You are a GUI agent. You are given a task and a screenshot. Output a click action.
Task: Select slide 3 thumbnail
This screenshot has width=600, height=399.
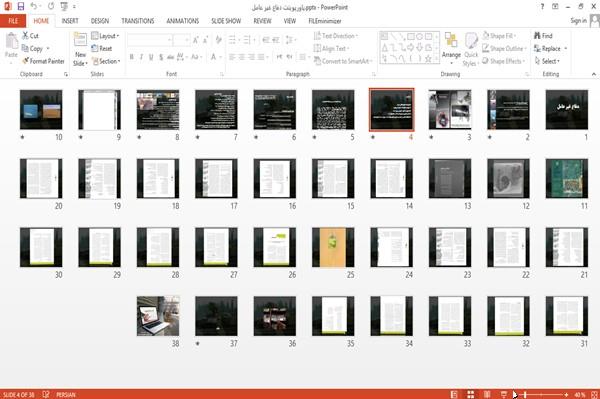click(450, 109)
